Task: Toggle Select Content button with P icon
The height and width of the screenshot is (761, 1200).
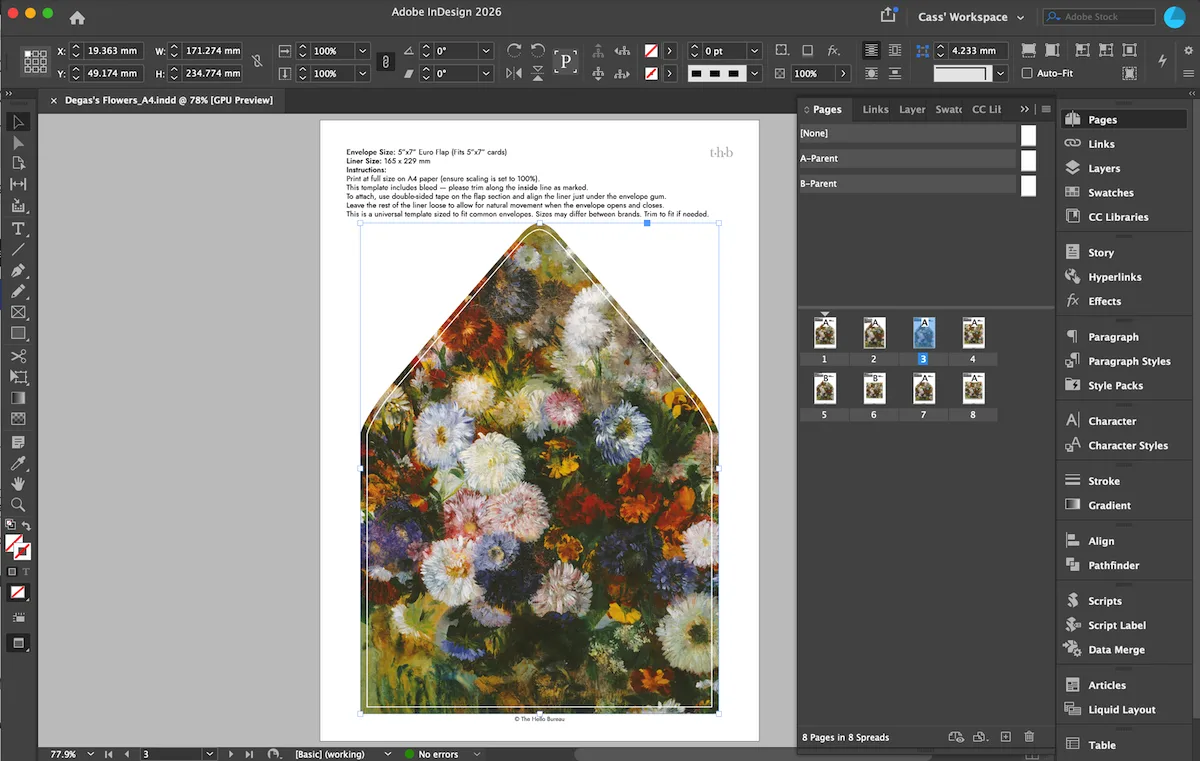Action: (x=566, y=62)
